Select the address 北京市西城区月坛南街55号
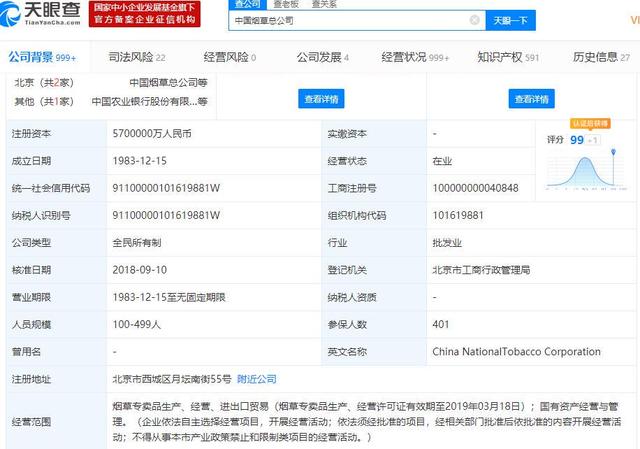This screenshot has height=449, width=640. coord(172,379)
